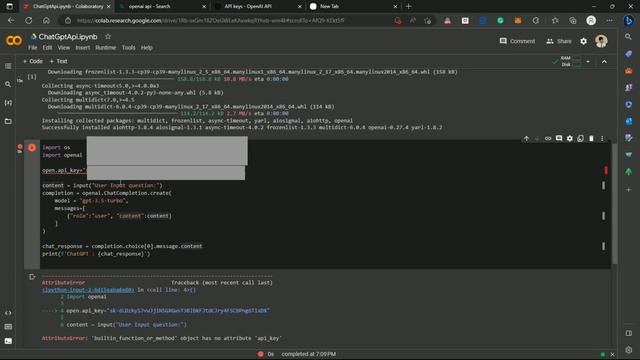The width and height of the screenshot is (640, 360).
Task: Reload the current page
Action: (x=29, y=20)
